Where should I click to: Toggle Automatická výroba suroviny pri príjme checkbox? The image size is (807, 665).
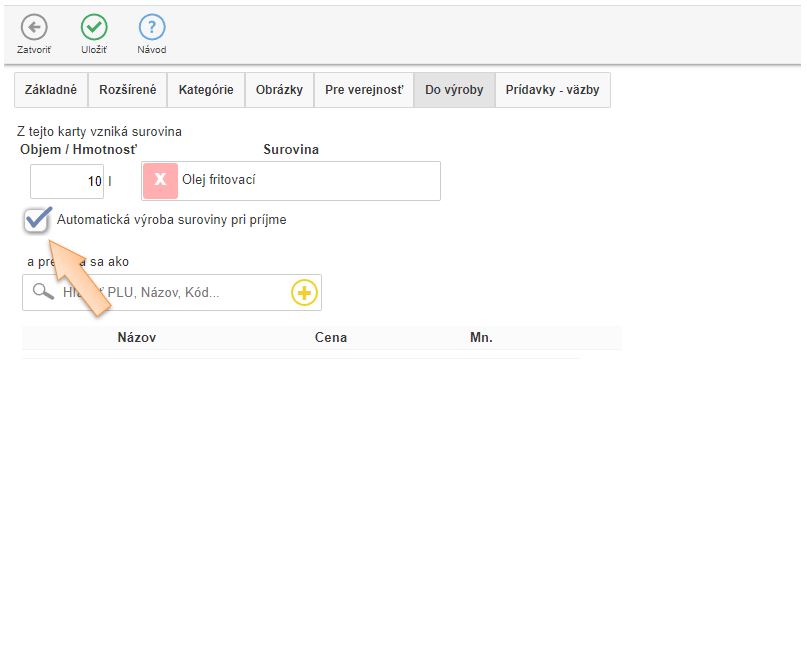point(38,219)
